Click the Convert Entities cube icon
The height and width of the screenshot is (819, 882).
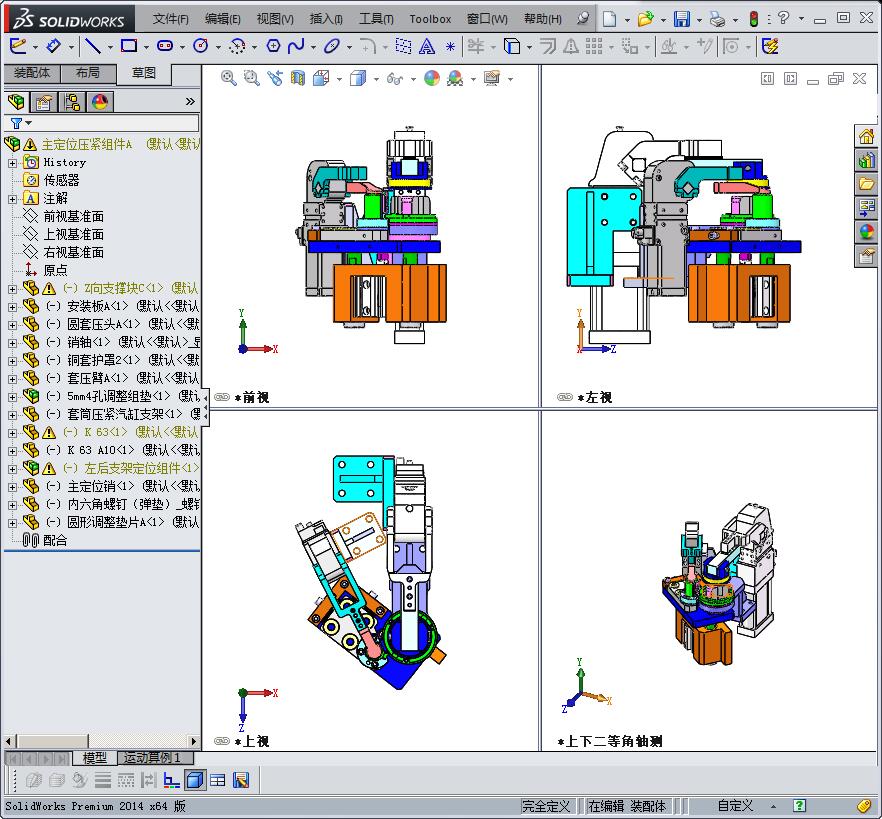click(x=512, y=46)
